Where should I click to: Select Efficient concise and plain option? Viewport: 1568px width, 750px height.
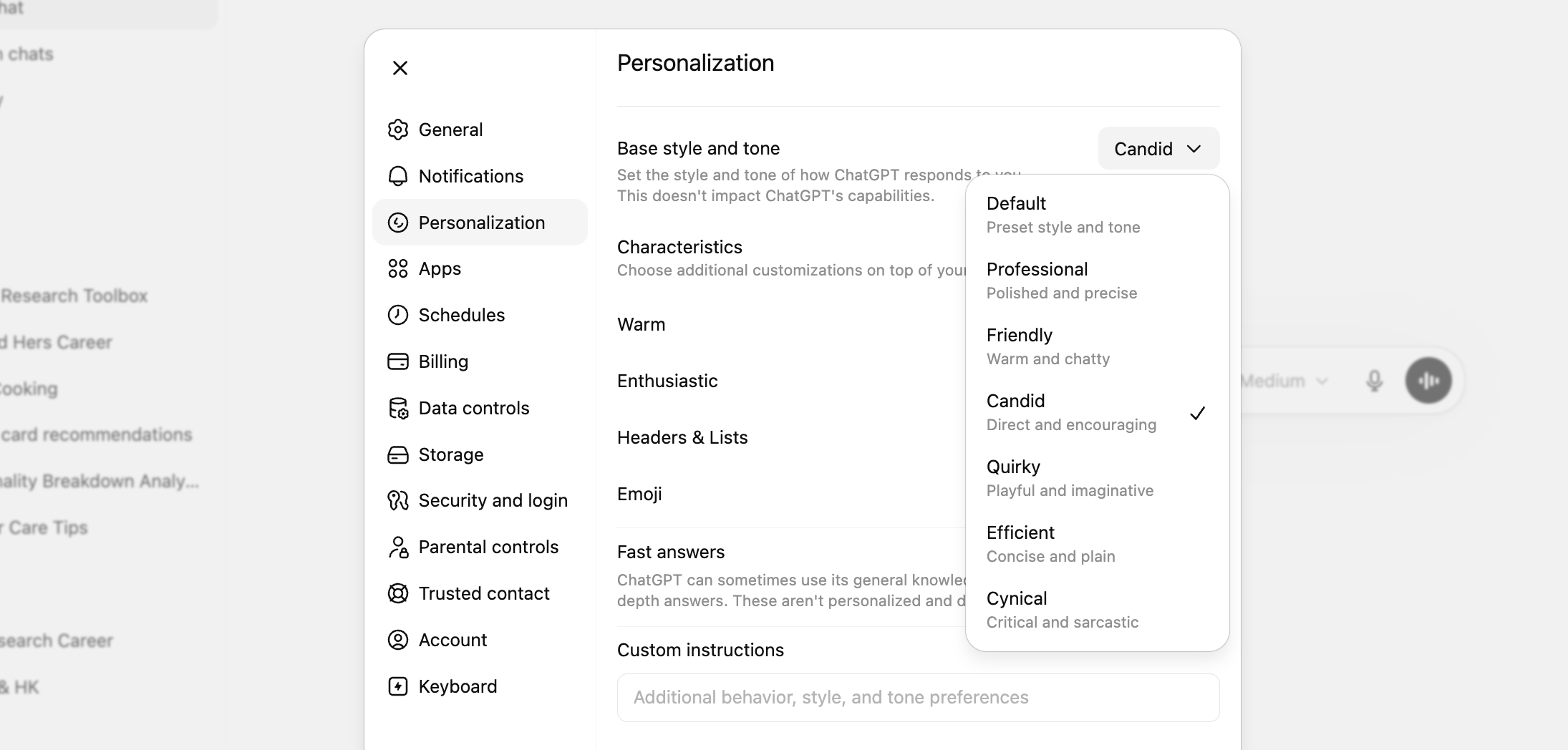tap(1097, 544)
